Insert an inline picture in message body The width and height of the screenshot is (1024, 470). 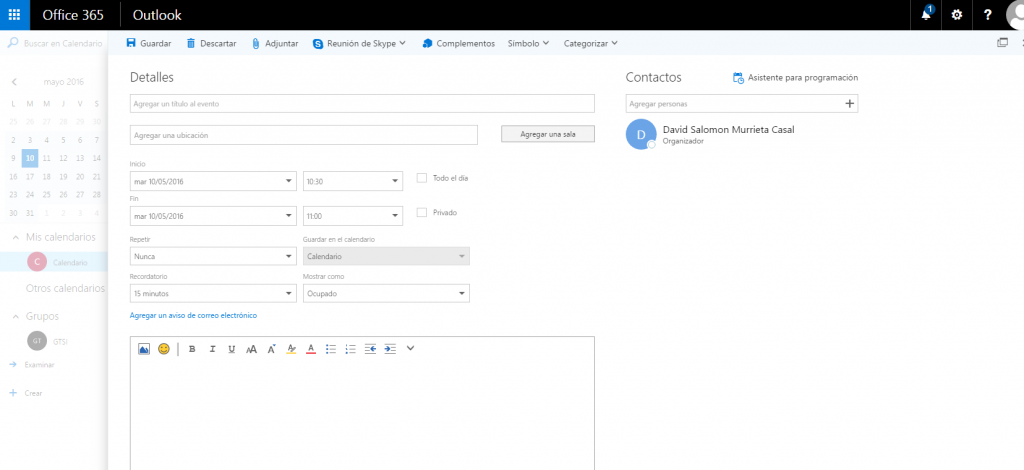pos(143,349)
